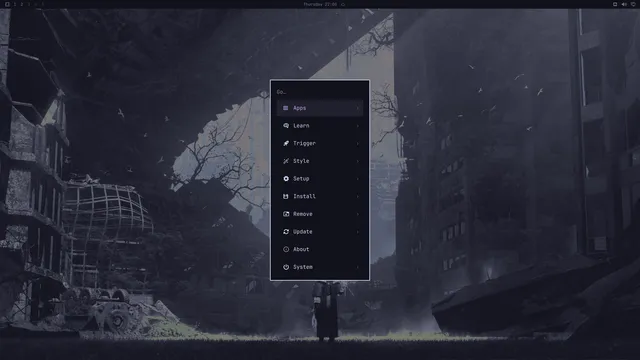Click the Setup gear icon
Viewport: 640px width, 360px height.
click(x=286, y=179)
